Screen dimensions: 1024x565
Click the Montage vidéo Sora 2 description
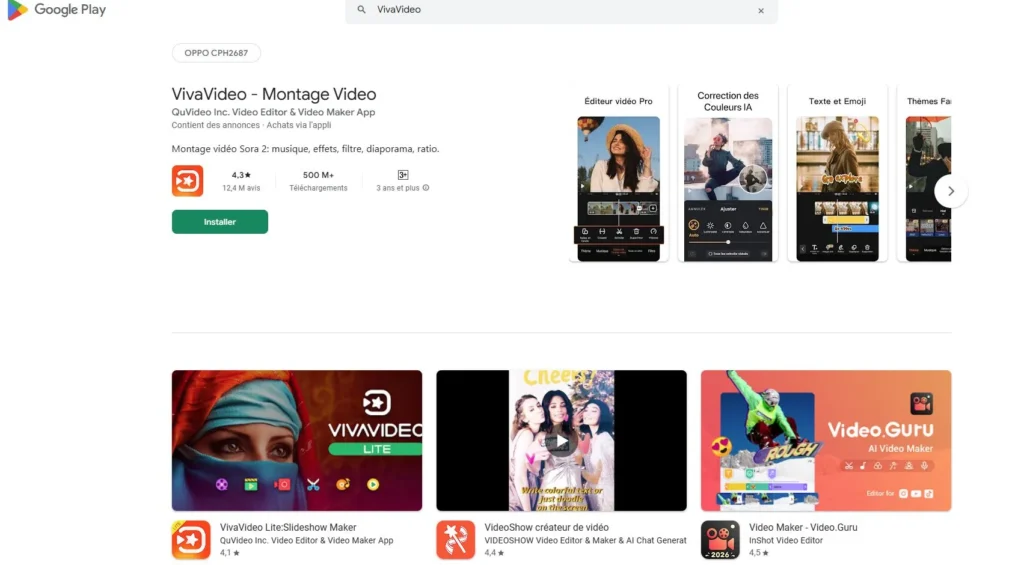click(305, 149)
